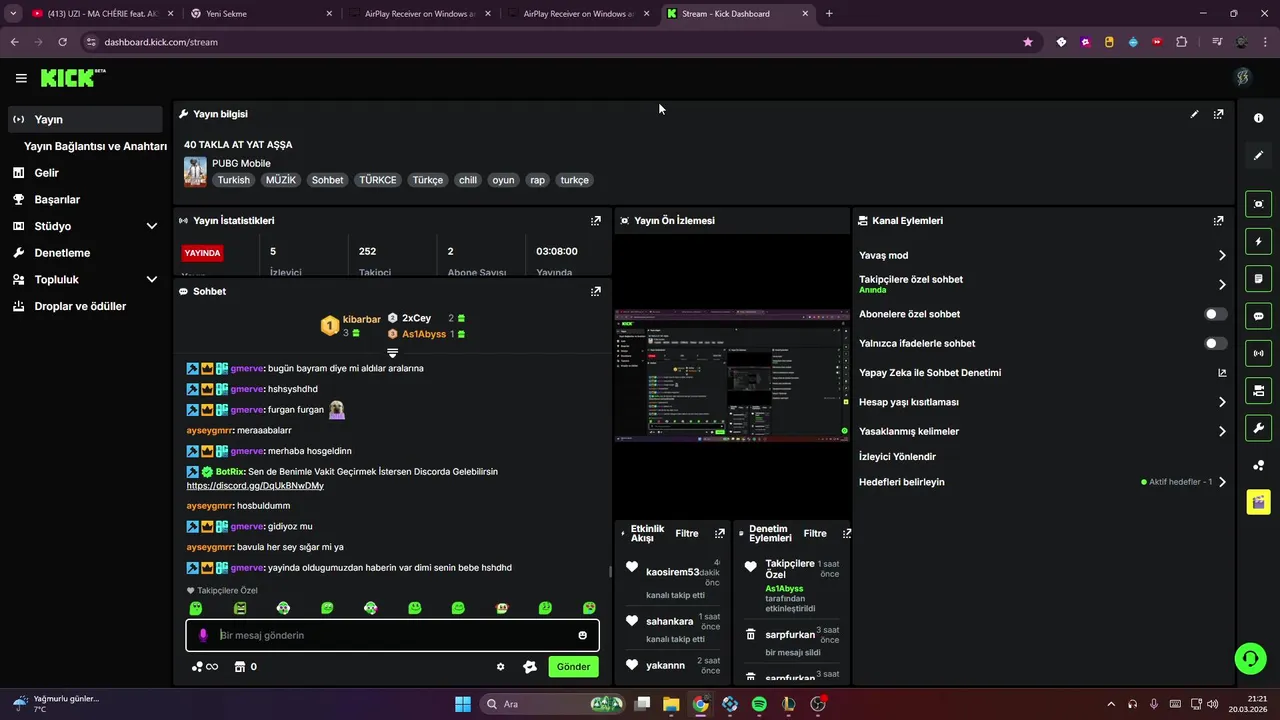Open Hedefleri belirleyin arrow

1222,482
